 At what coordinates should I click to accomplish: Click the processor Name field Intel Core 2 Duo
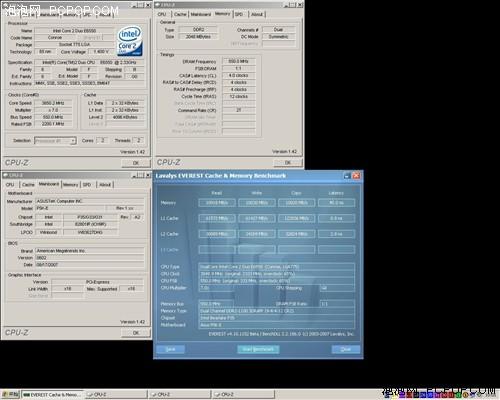click(74, 31)
